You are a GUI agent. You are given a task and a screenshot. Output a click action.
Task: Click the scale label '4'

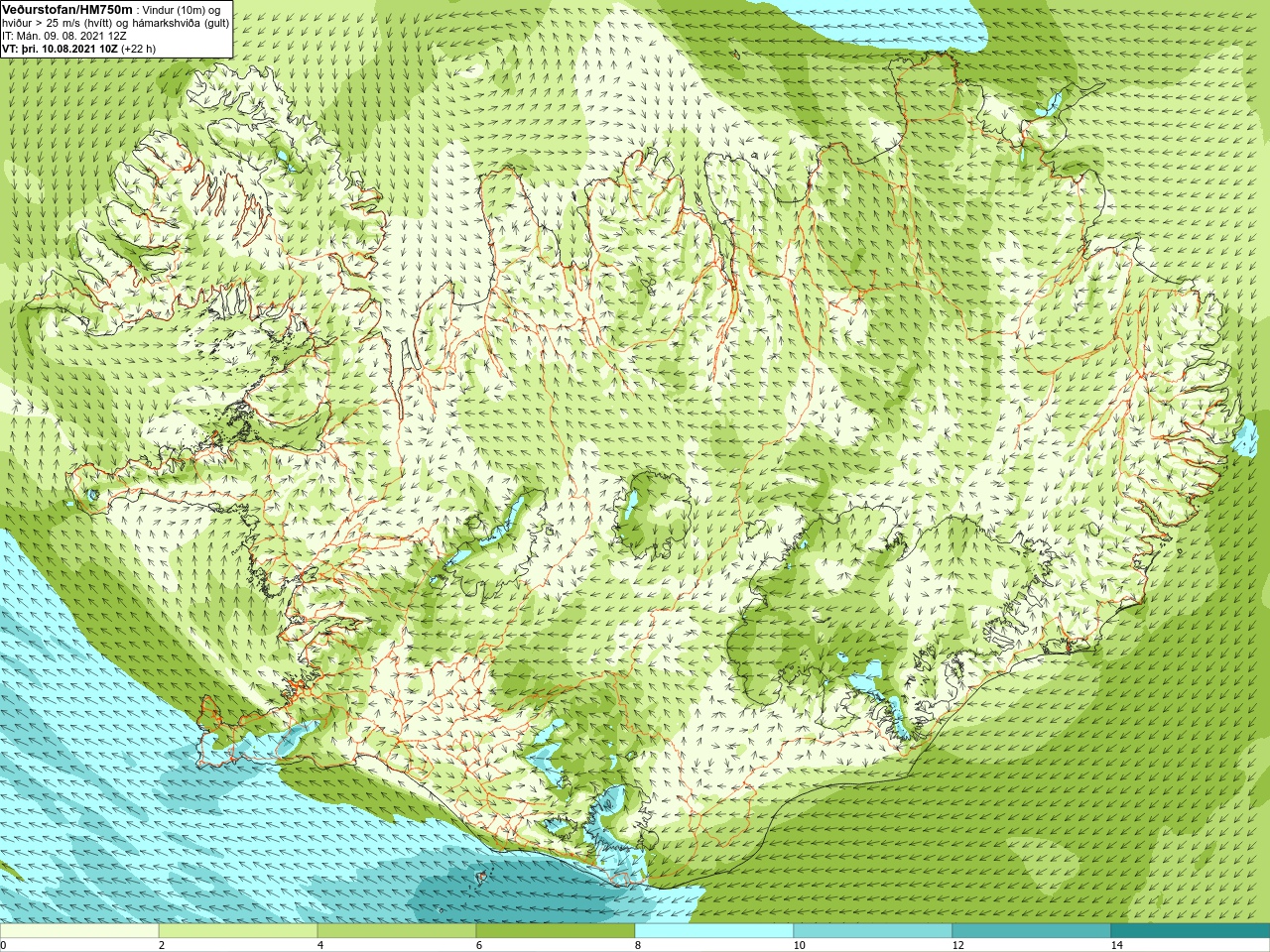(x=319, y=945)
